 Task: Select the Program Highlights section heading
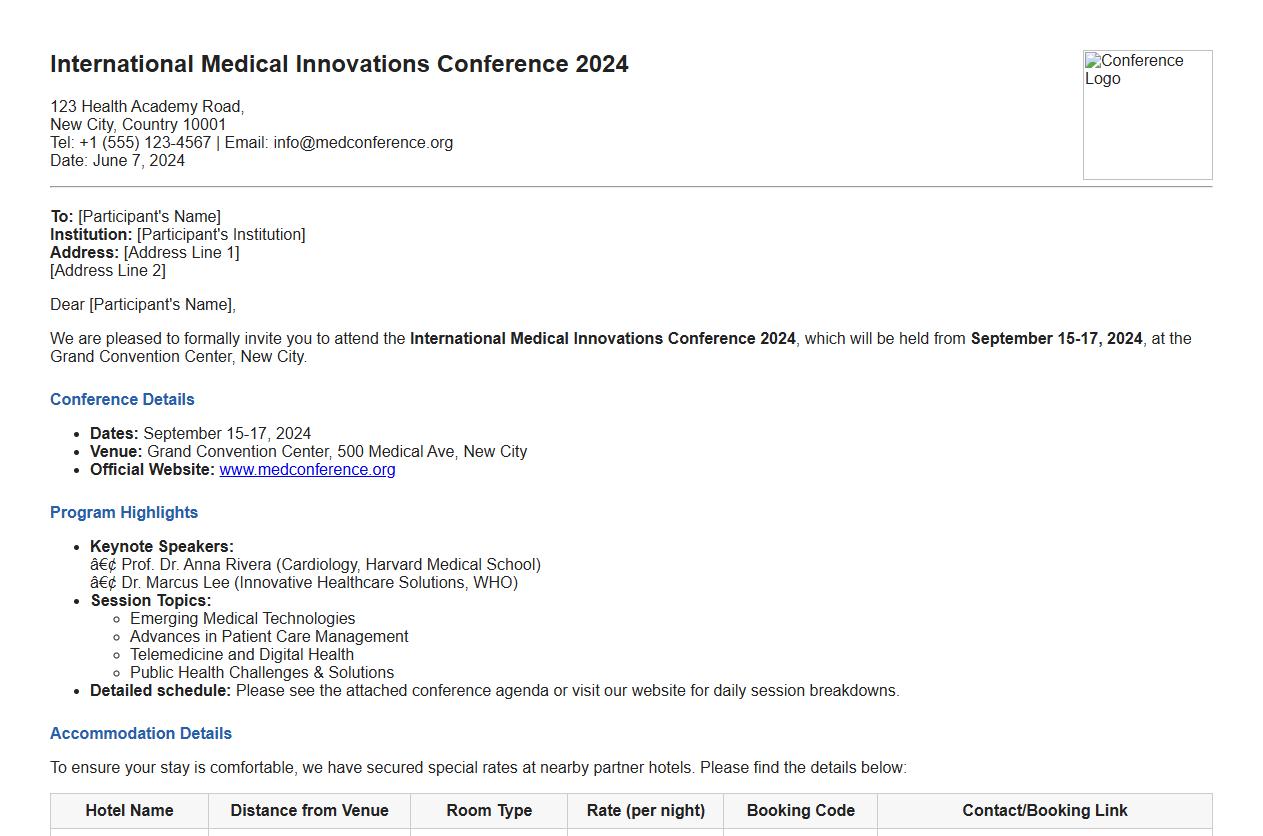124,513
